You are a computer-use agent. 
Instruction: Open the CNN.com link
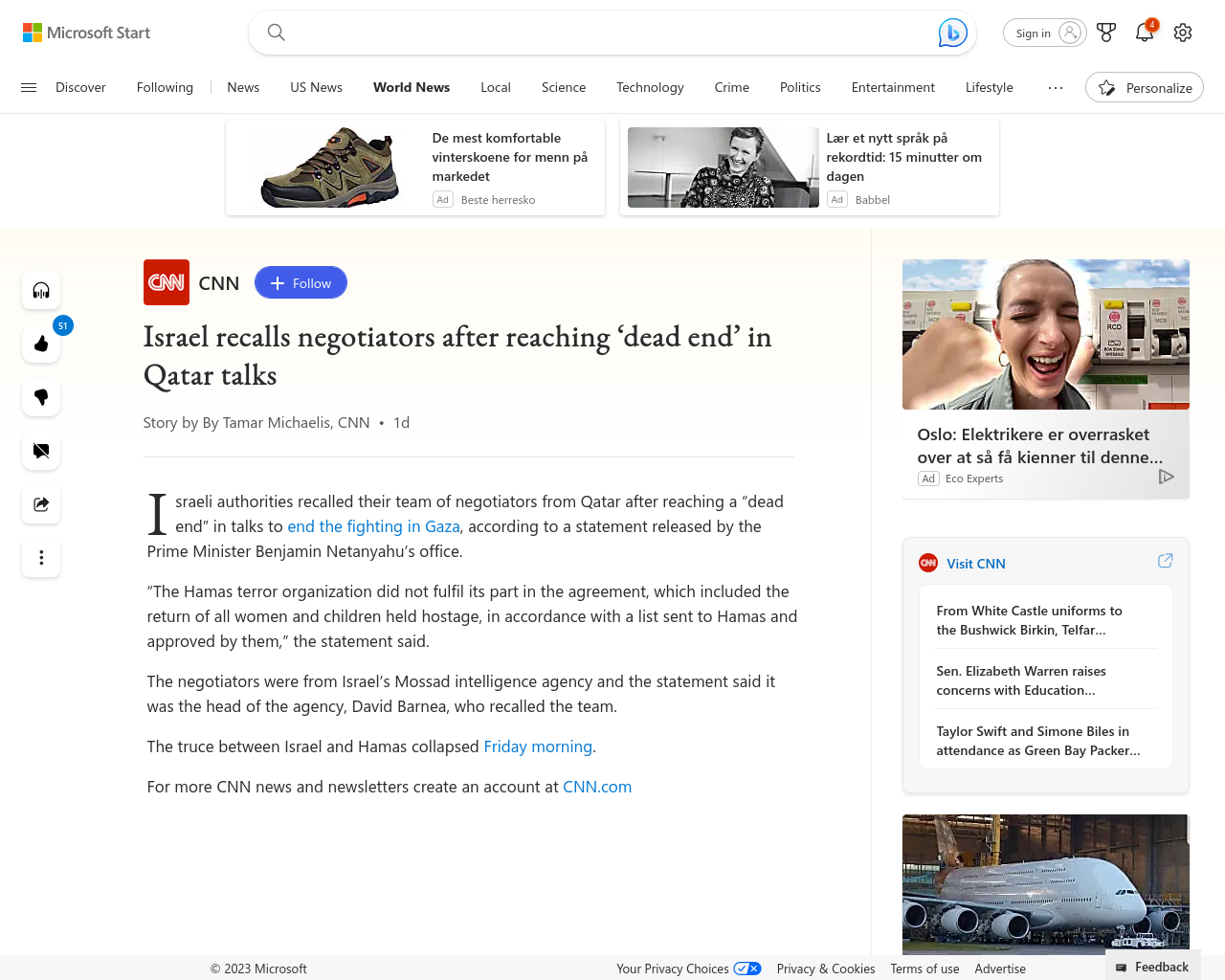pyautogui.click(x=597, y=787)
